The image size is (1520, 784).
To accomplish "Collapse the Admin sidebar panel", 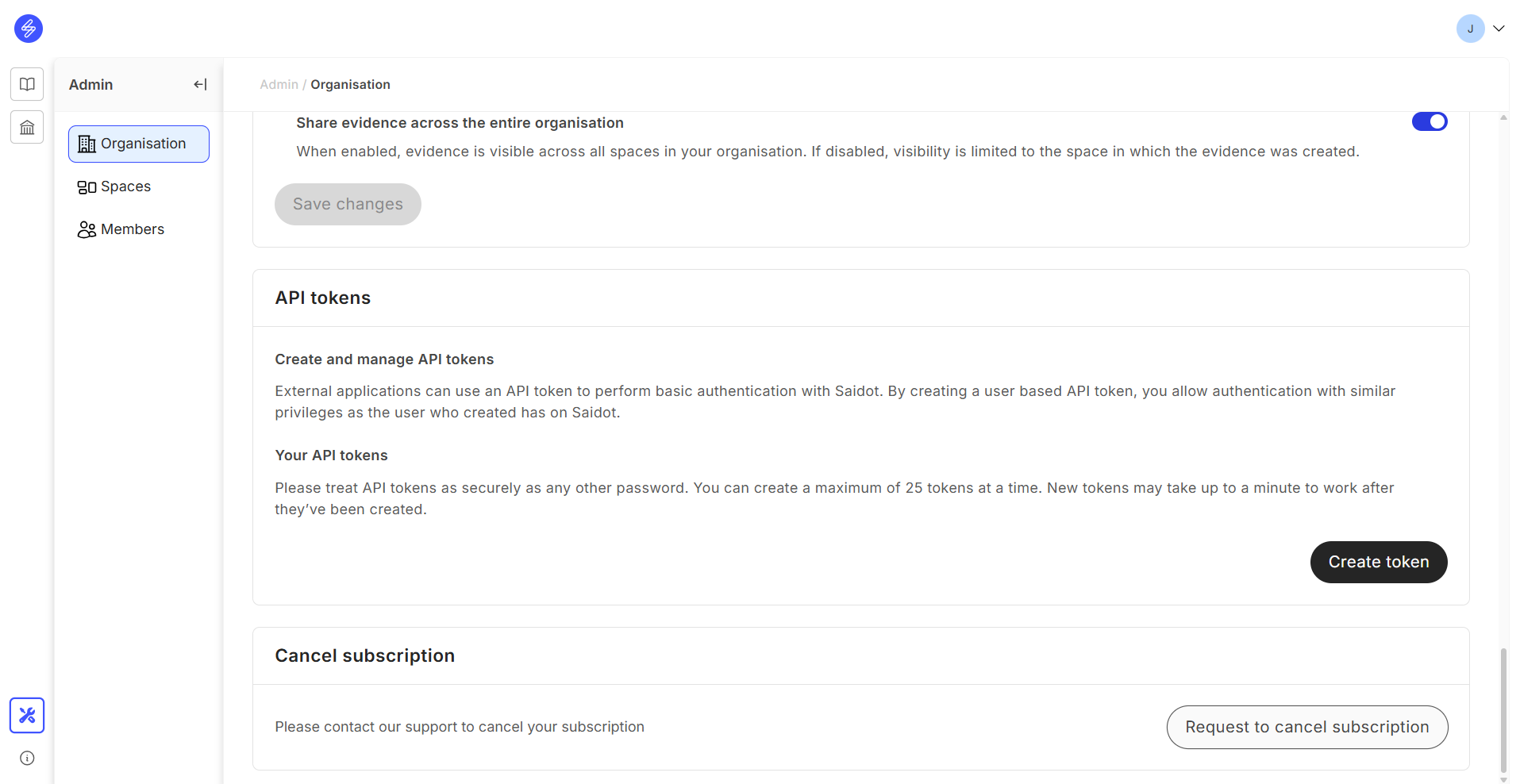I will pyautogui.click(x=200, y=84).
